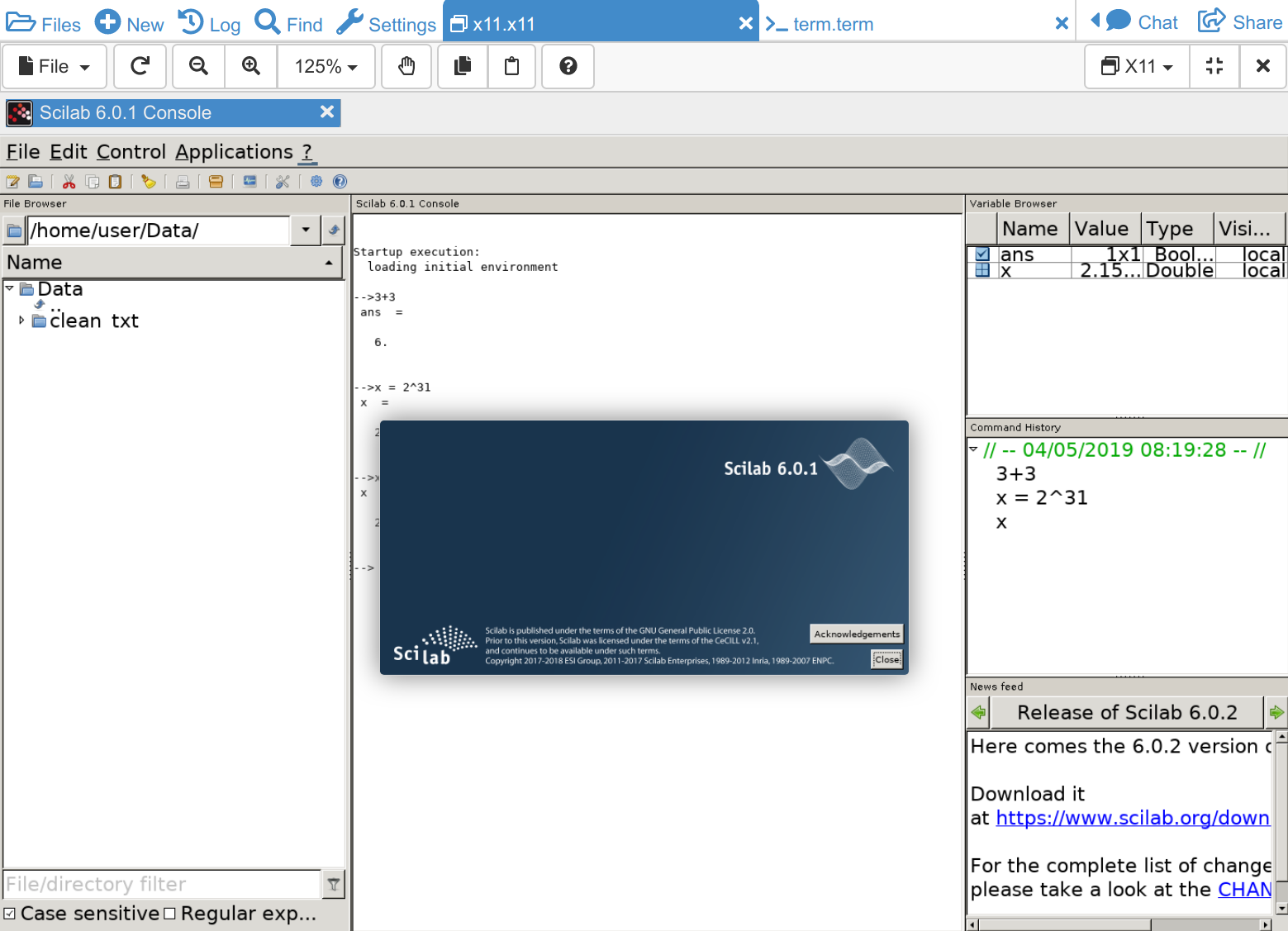Expand the clean txt folder
Viewport: 1288px width, 931px height.
[x=21, y=321]
